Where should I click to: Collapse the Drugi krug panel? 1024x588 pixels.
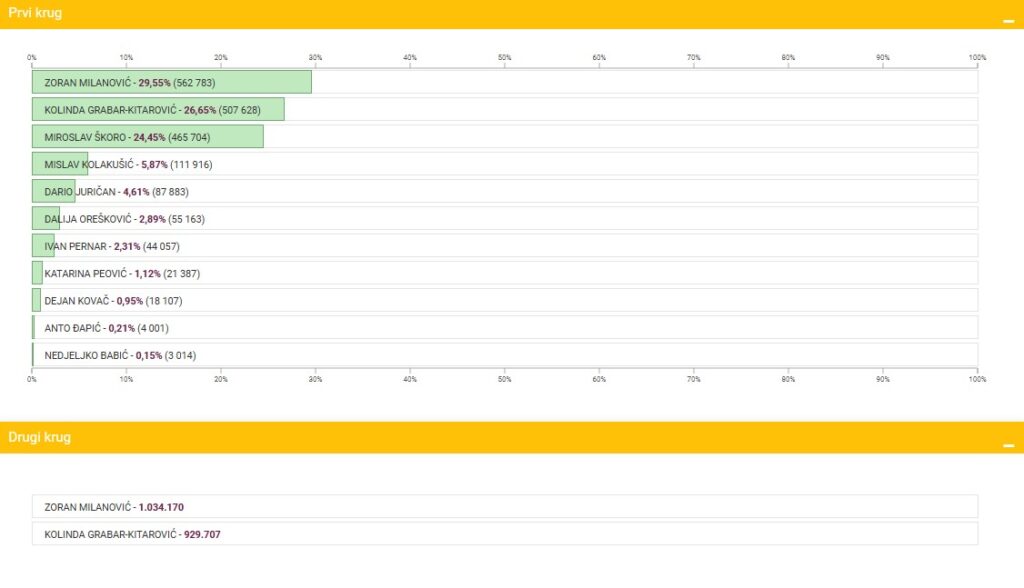pos(1008,444)
